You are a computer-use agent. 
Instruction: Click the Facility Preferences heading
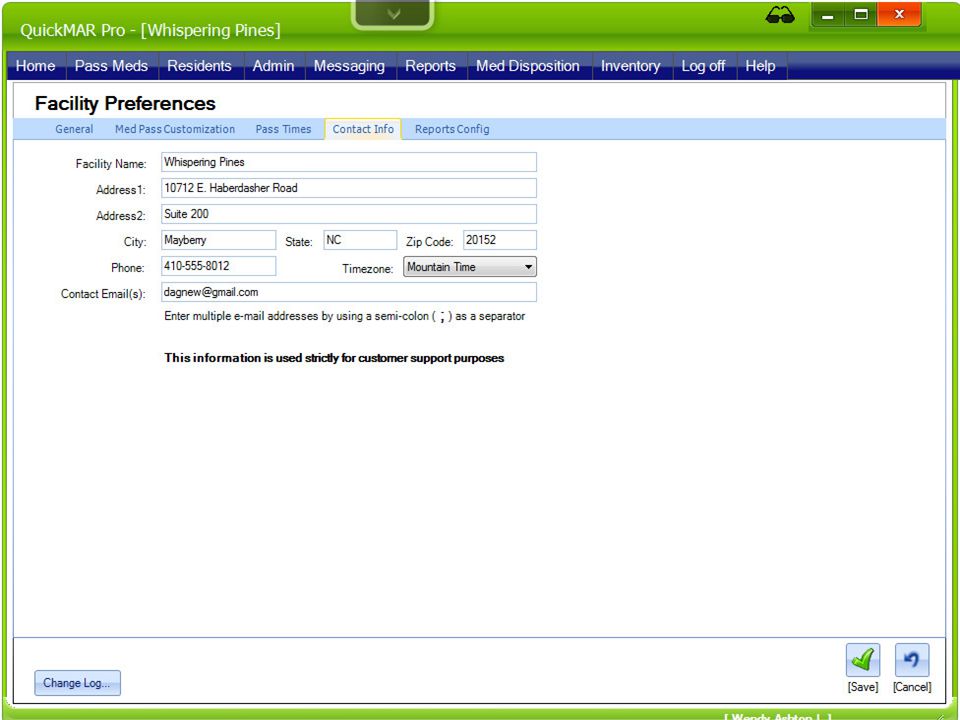coord(125,103)
